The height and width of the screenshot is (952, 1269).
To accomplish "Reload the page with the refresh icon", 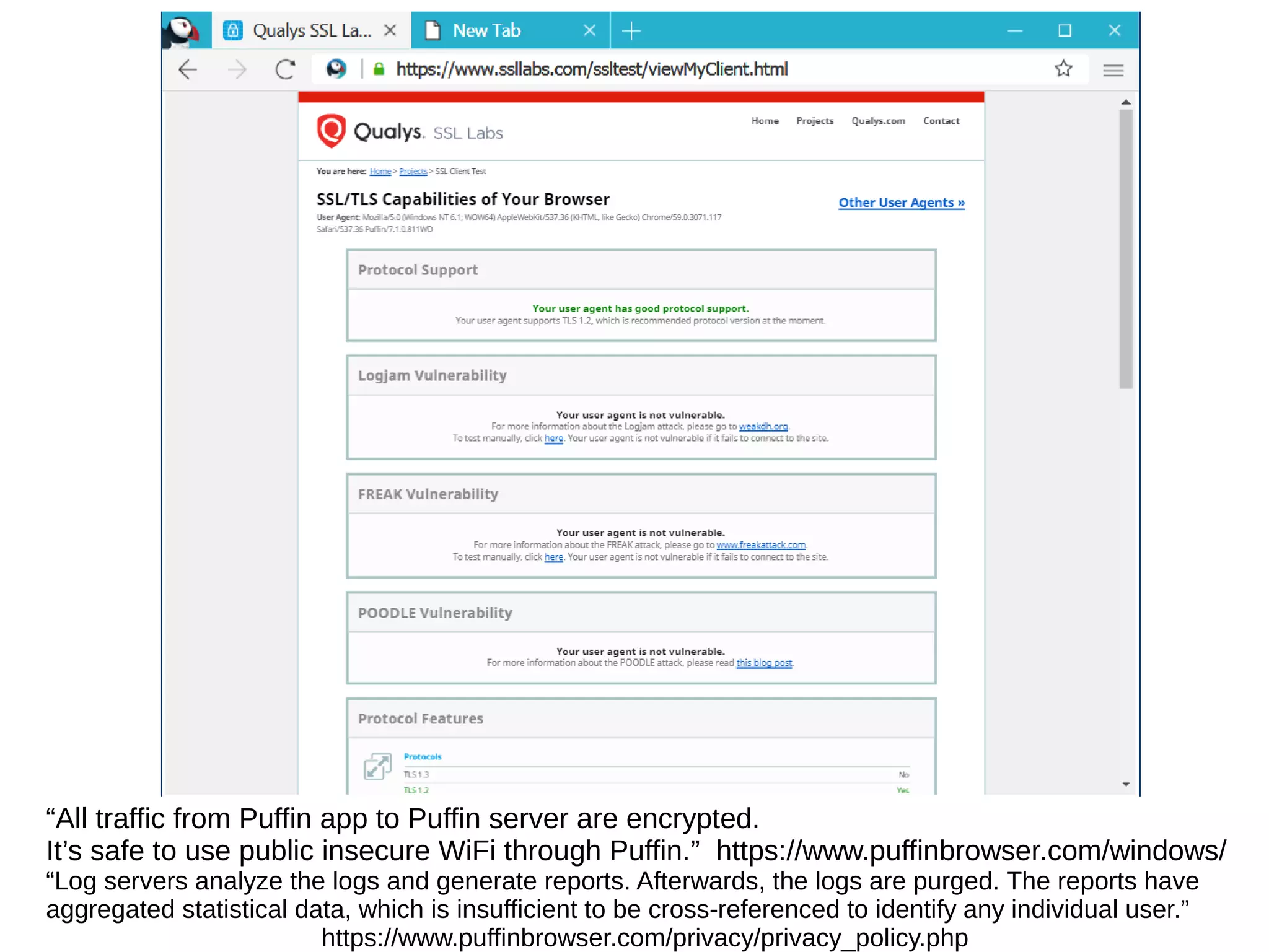I will point(285,69).
